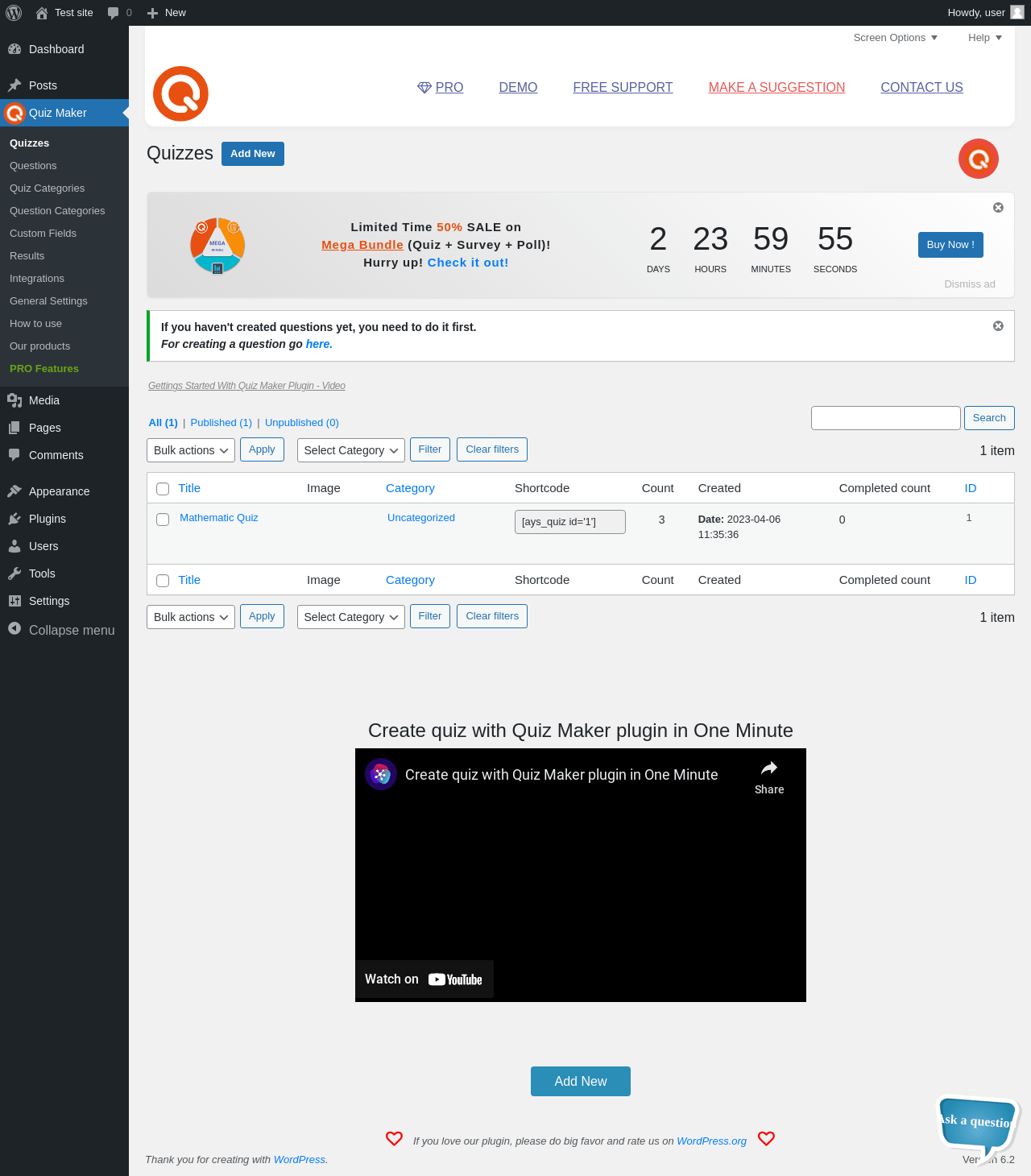Open comments bubble in admin bar

tap(113, 13)
